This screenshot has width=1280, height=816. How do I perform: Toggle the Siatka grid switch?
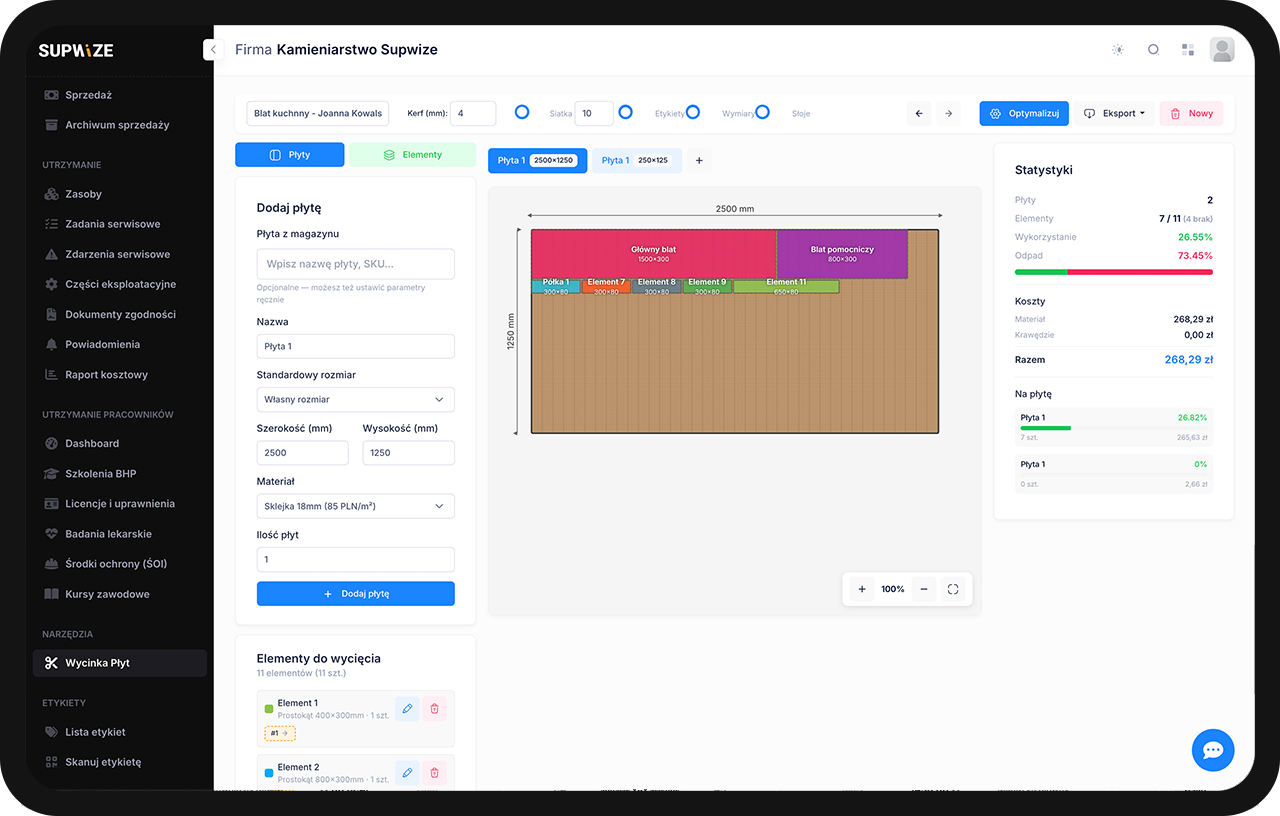click(626, 113)
